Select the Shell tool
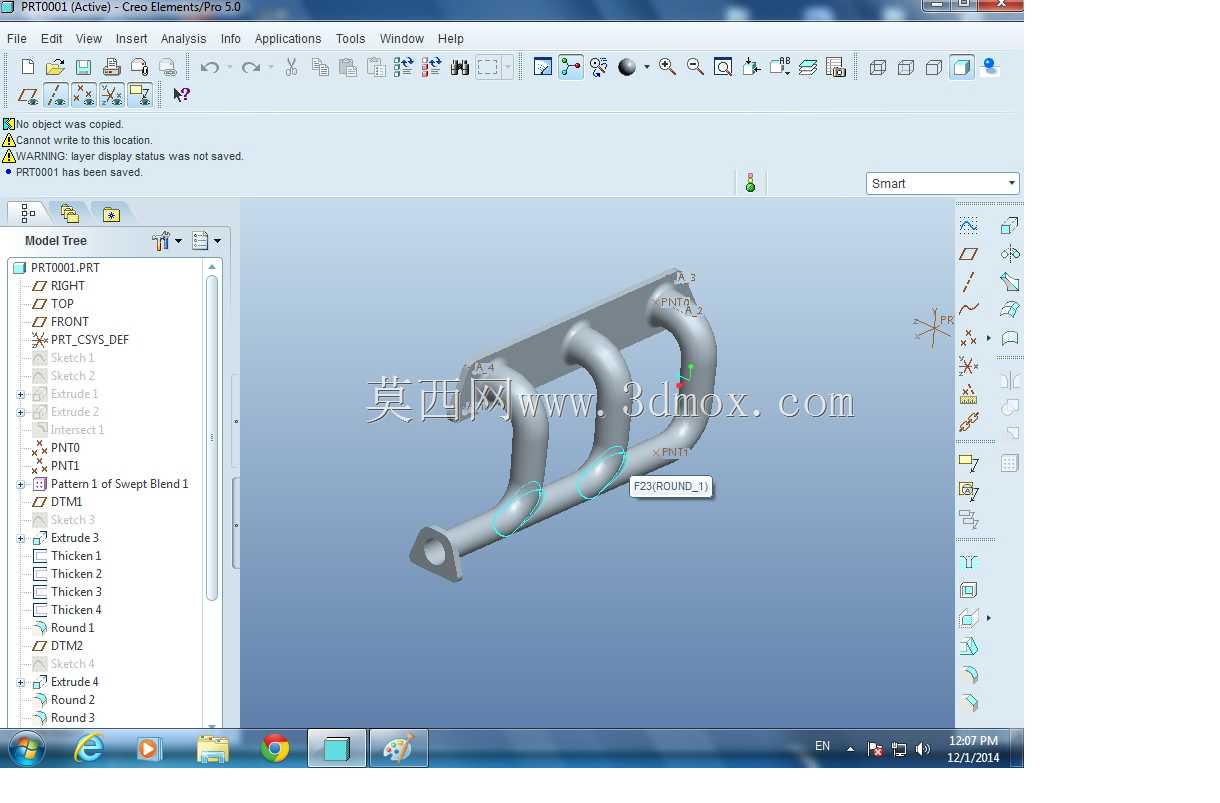The height and width of the screenshot is (803, 1220). pyautogui.click(x=968, y=590)
